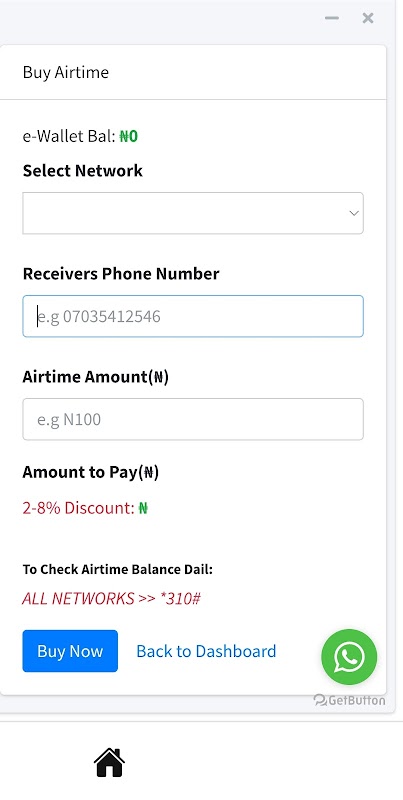Follow the Back to Dashboard link
The image size is (403, 800).
pos(206,651)
